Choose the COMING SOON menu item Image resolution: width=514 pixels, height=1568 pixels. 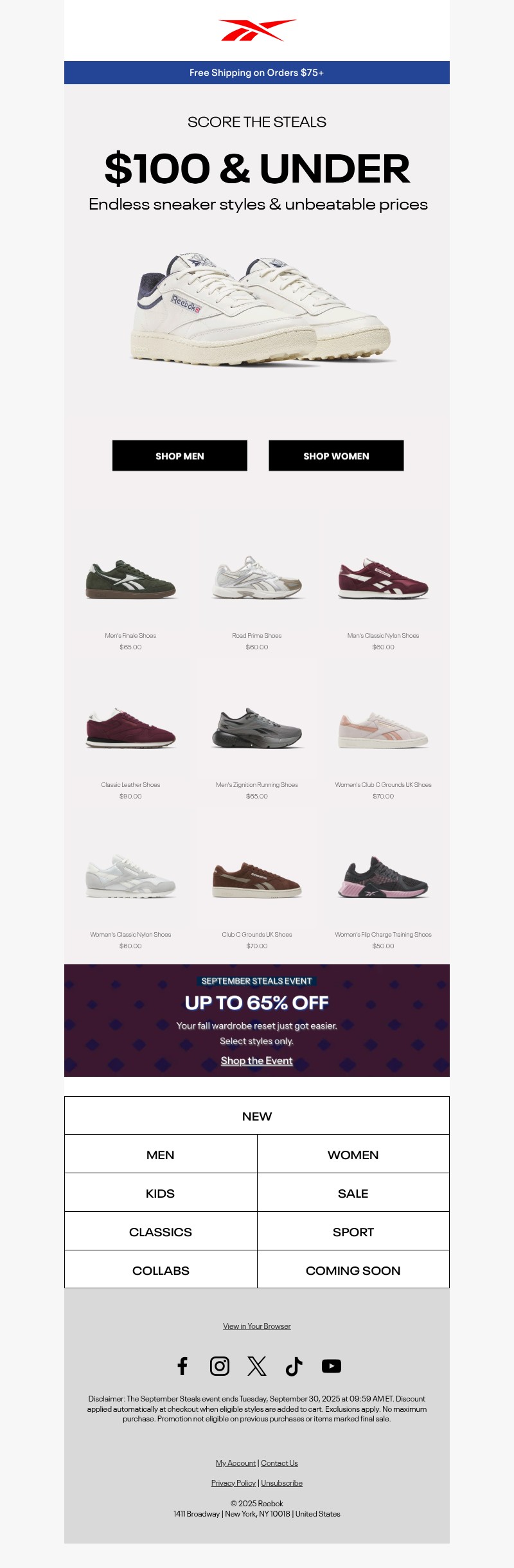coord(353,1270)
